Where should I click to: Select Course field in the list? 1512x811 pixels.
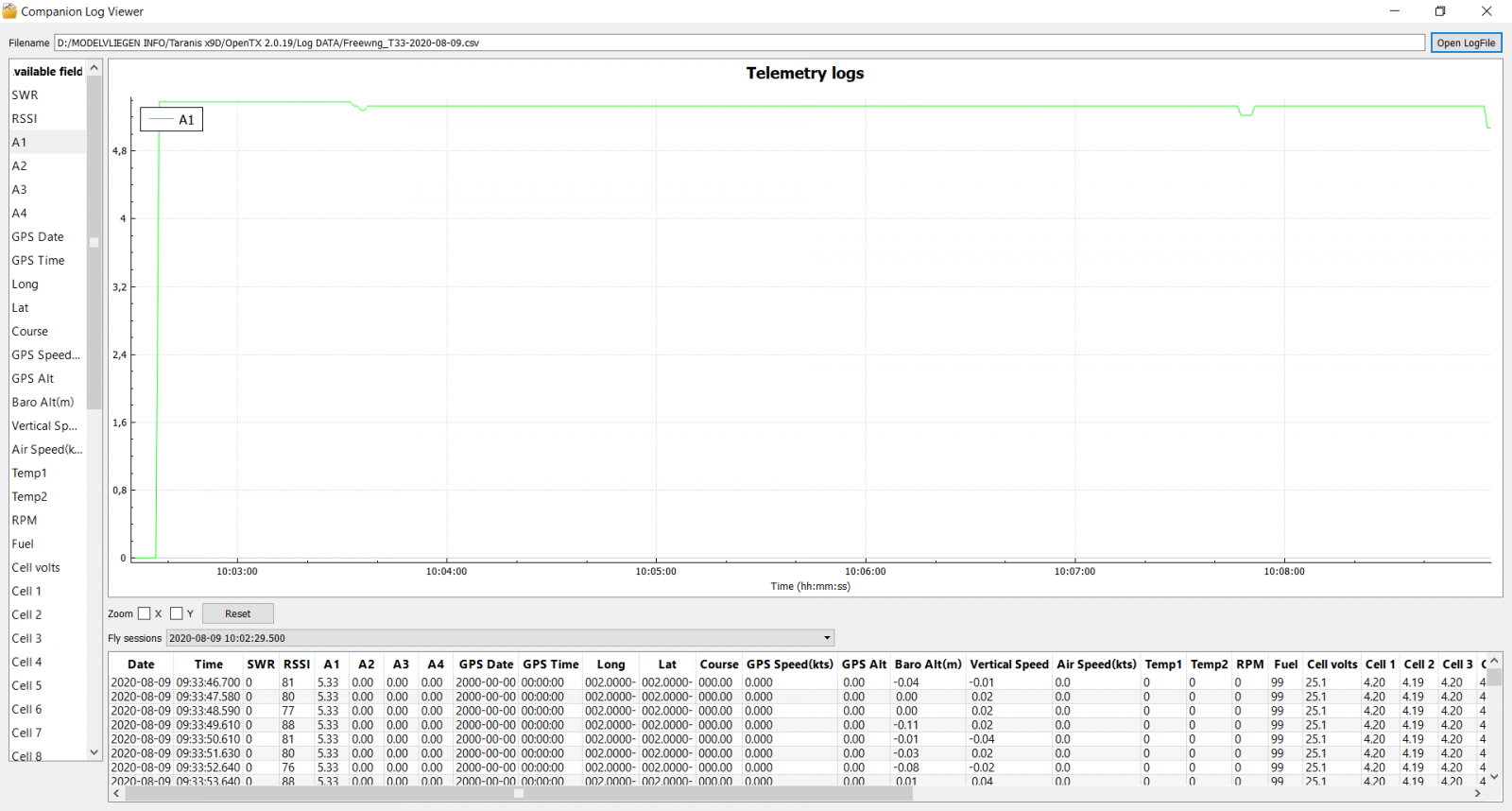pos(48,331)
